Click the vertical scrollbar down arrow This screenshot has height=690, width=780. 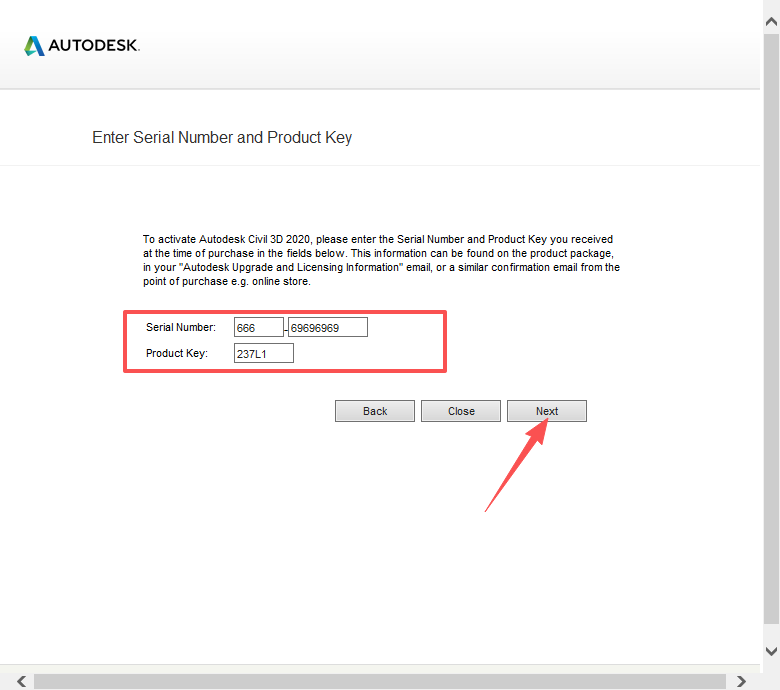(x=770, y=651)
